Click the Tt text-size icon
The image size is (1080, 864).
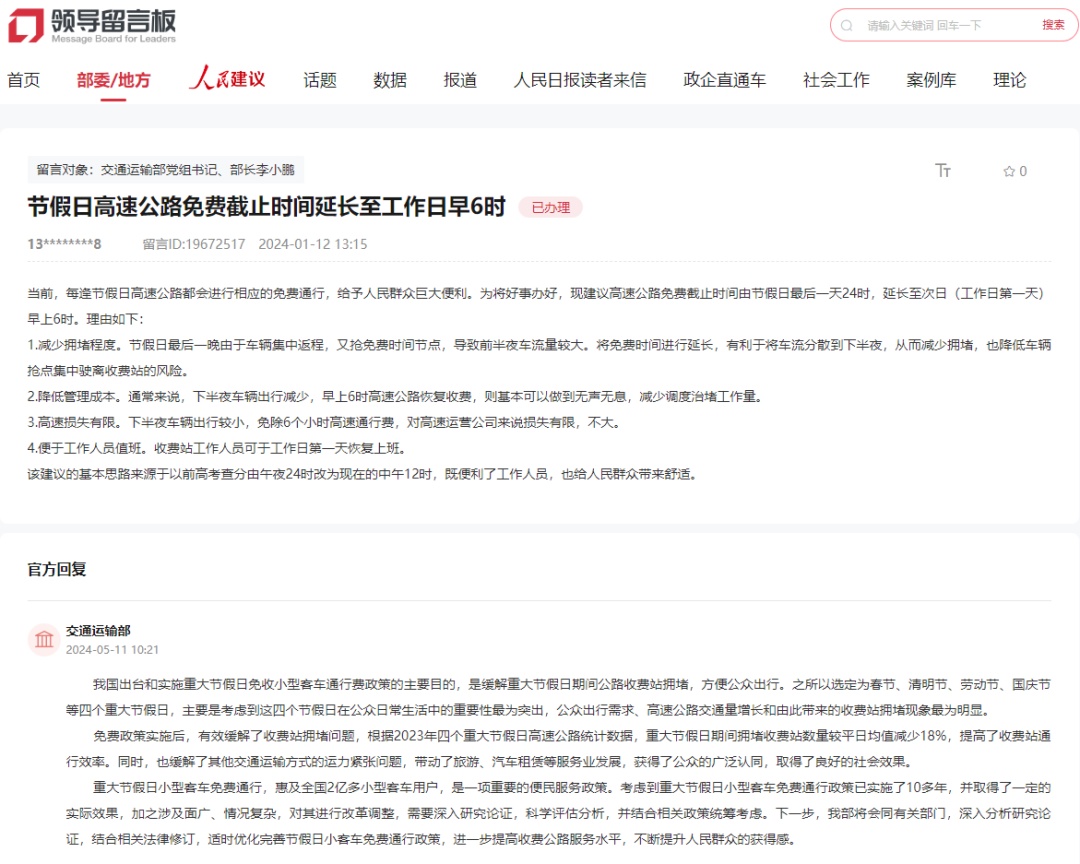[x=943, y=171]
